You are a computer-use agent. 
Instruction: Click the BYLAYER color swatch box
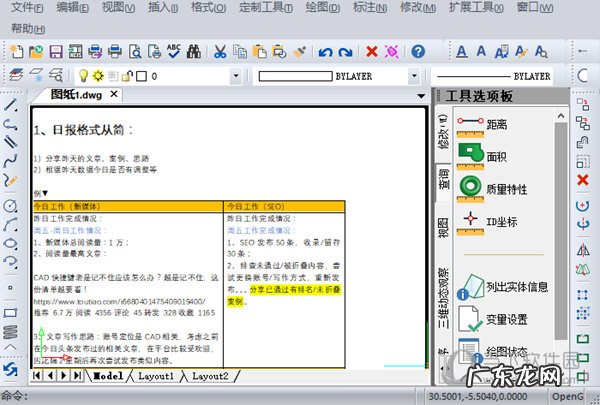(295, 76)
